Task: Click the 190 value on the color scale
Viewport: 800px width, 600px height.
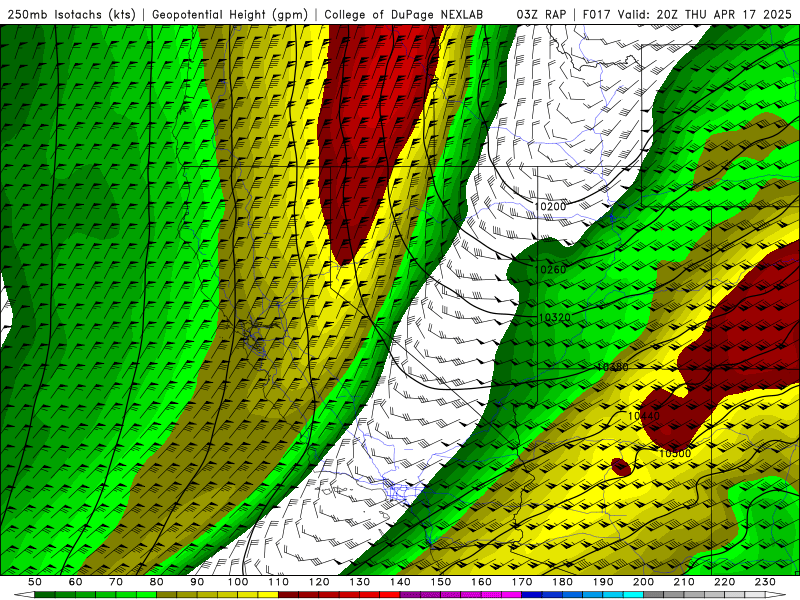Action: click(603, 582)
